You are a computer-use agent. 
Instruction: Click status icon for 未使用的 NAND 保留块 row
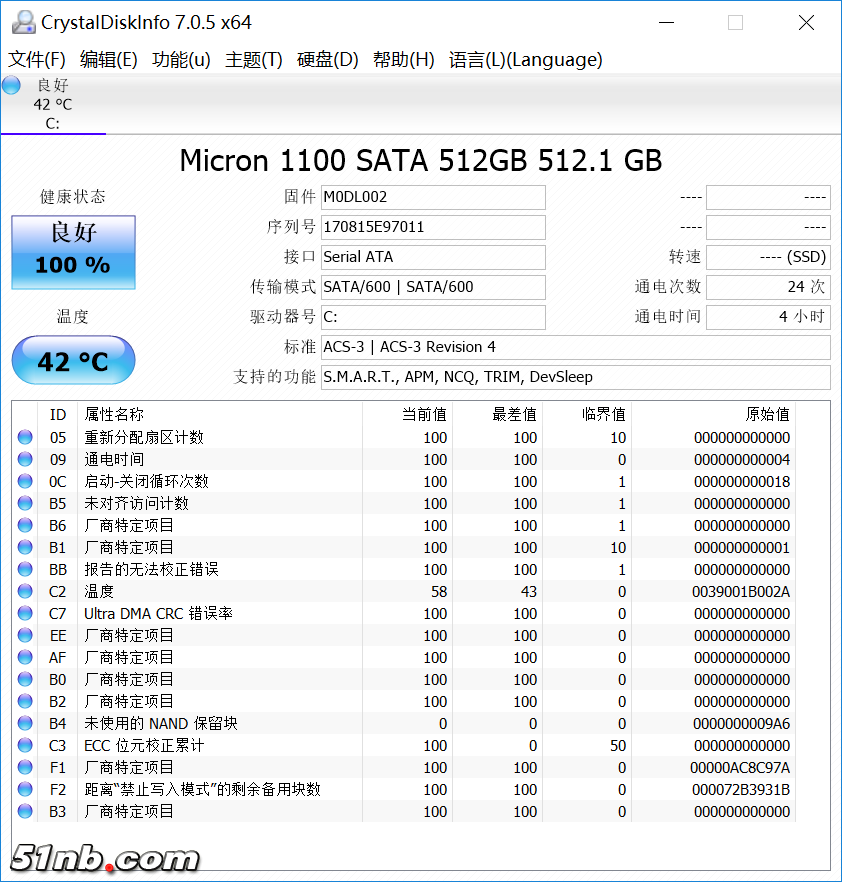tap(25, 723)
